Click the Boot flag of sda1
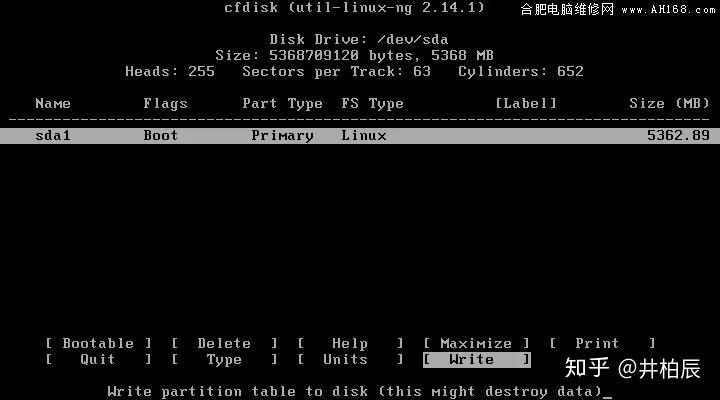Screen dimensions: 720x400 [x=161, y=135]
